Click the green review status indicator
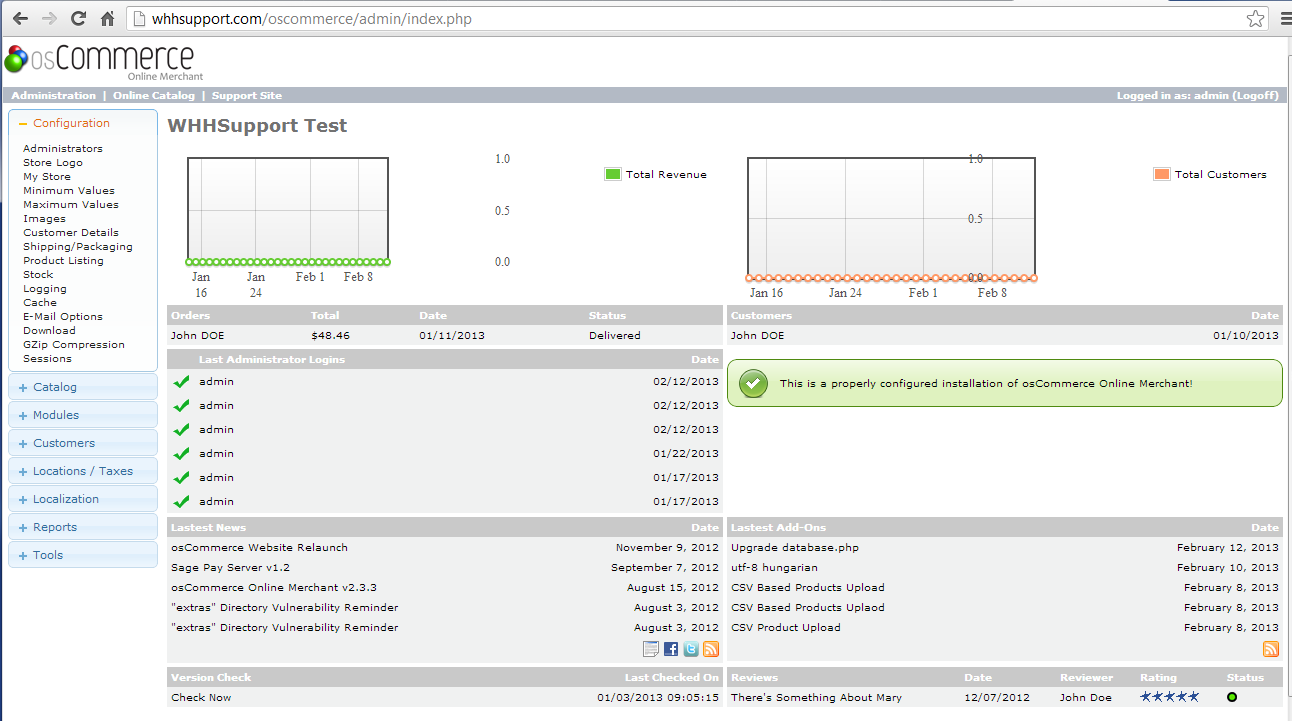Image resolution: width=1292 pixels, height=721 pixels. click(1232, 697)
